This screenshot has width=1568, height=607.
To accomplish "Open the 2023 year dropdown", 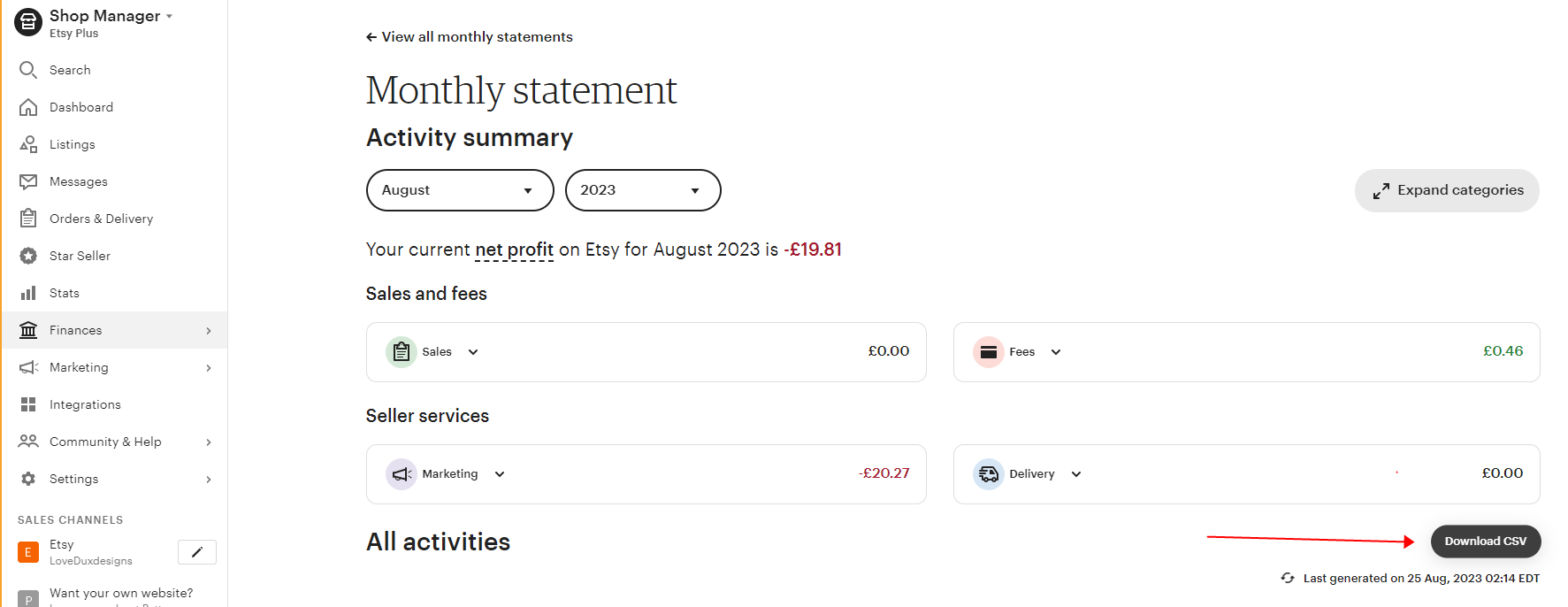I will pos(643,190).
